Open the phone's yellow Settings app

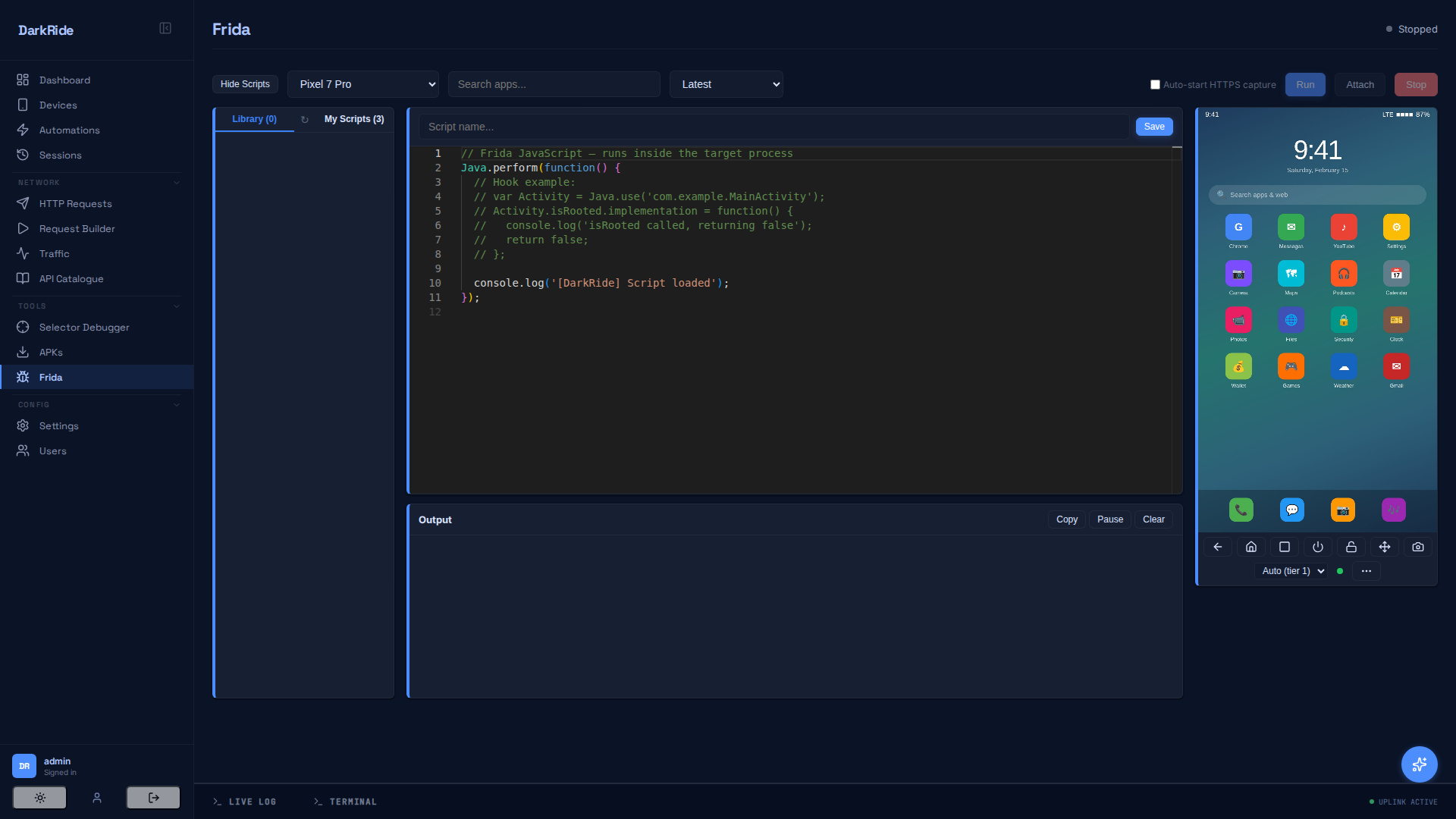[x=1396, y=227]
